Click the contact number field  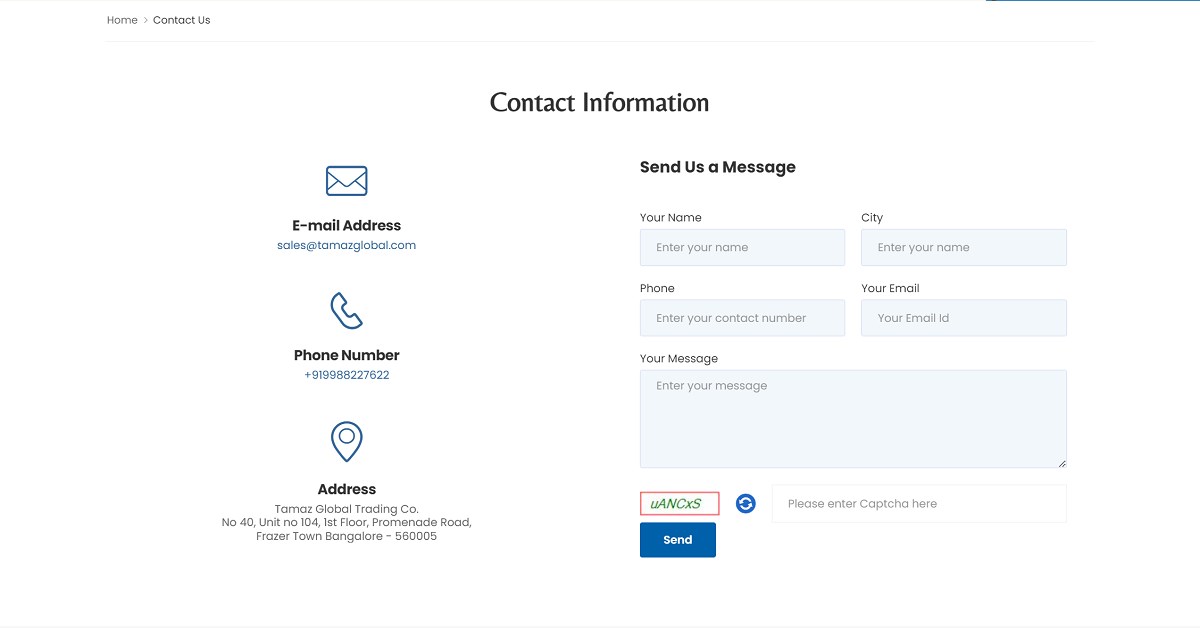742,317
